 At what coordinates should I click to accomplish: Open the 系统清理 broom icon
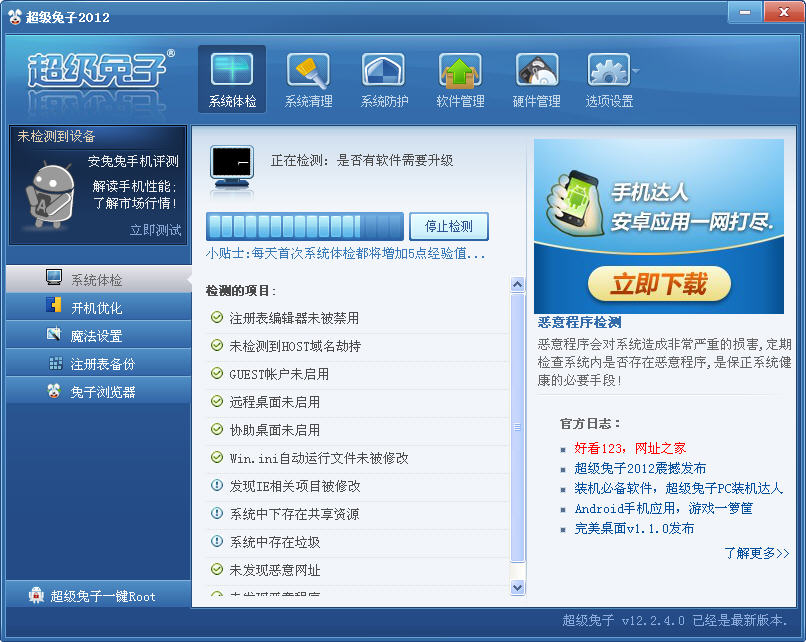(x=308, y=72)
